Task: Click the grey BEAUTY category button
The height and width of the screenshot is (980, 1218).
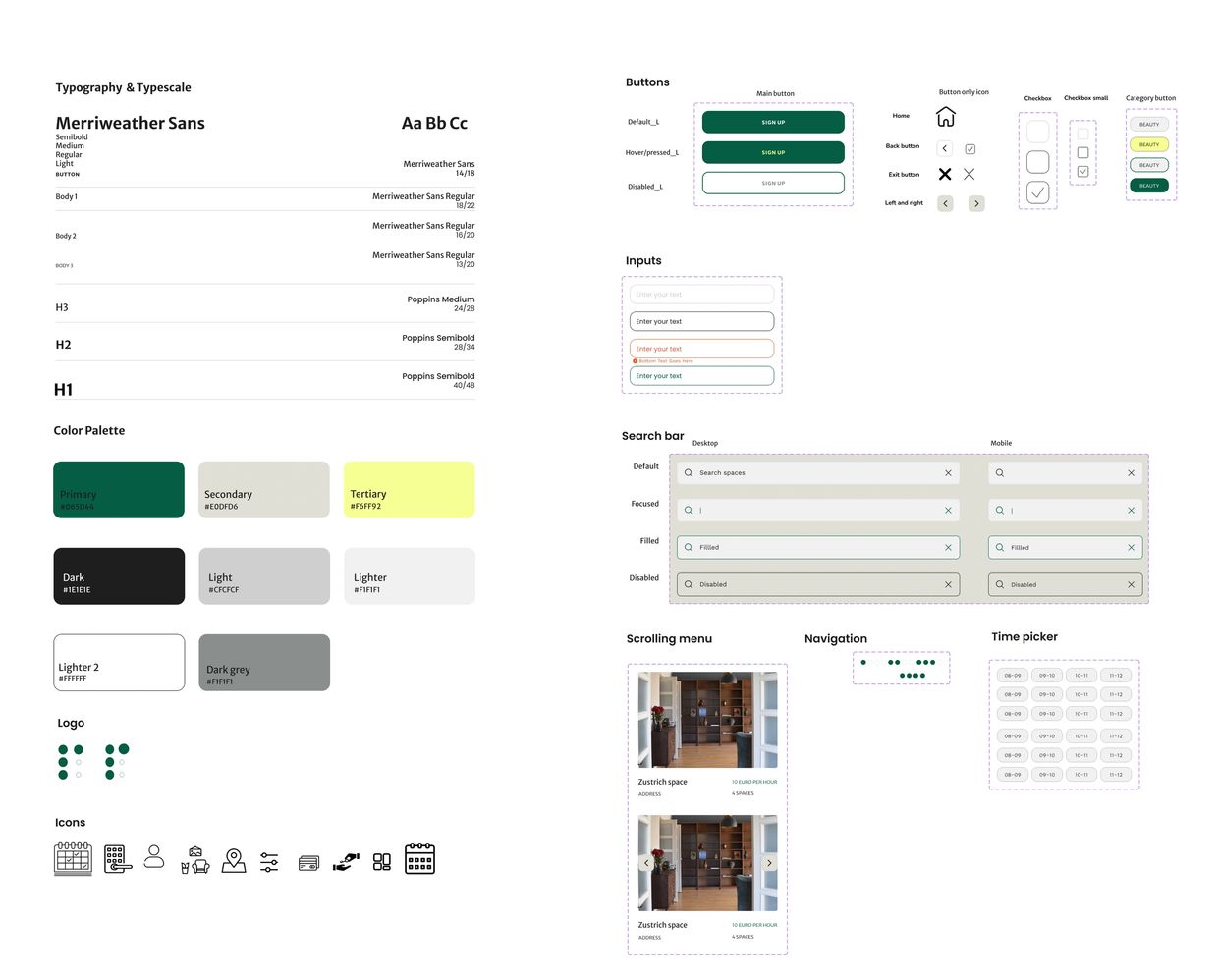Action: [x=1149, y=125]
